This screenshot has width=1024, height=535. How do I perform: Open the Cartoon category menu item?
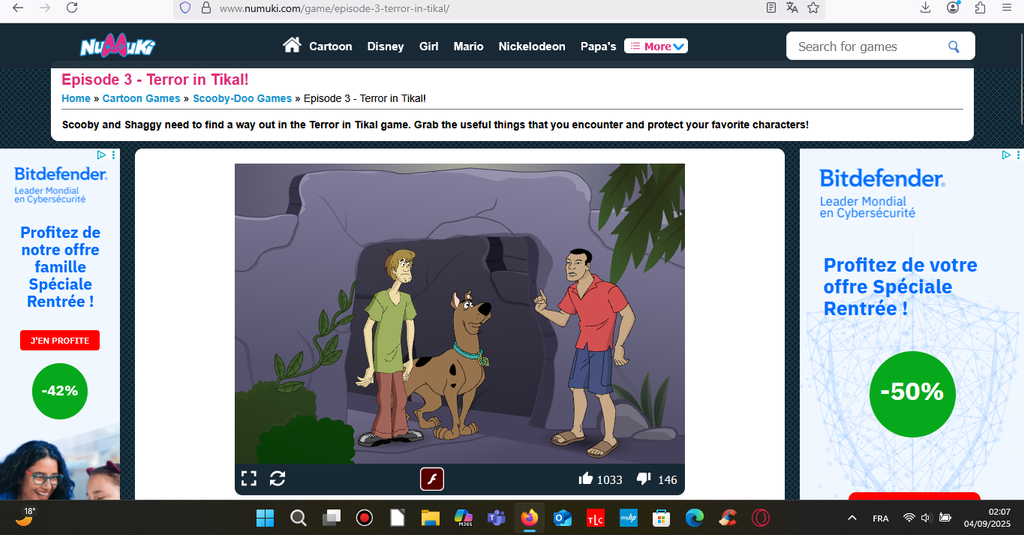(x=330, y=46)
